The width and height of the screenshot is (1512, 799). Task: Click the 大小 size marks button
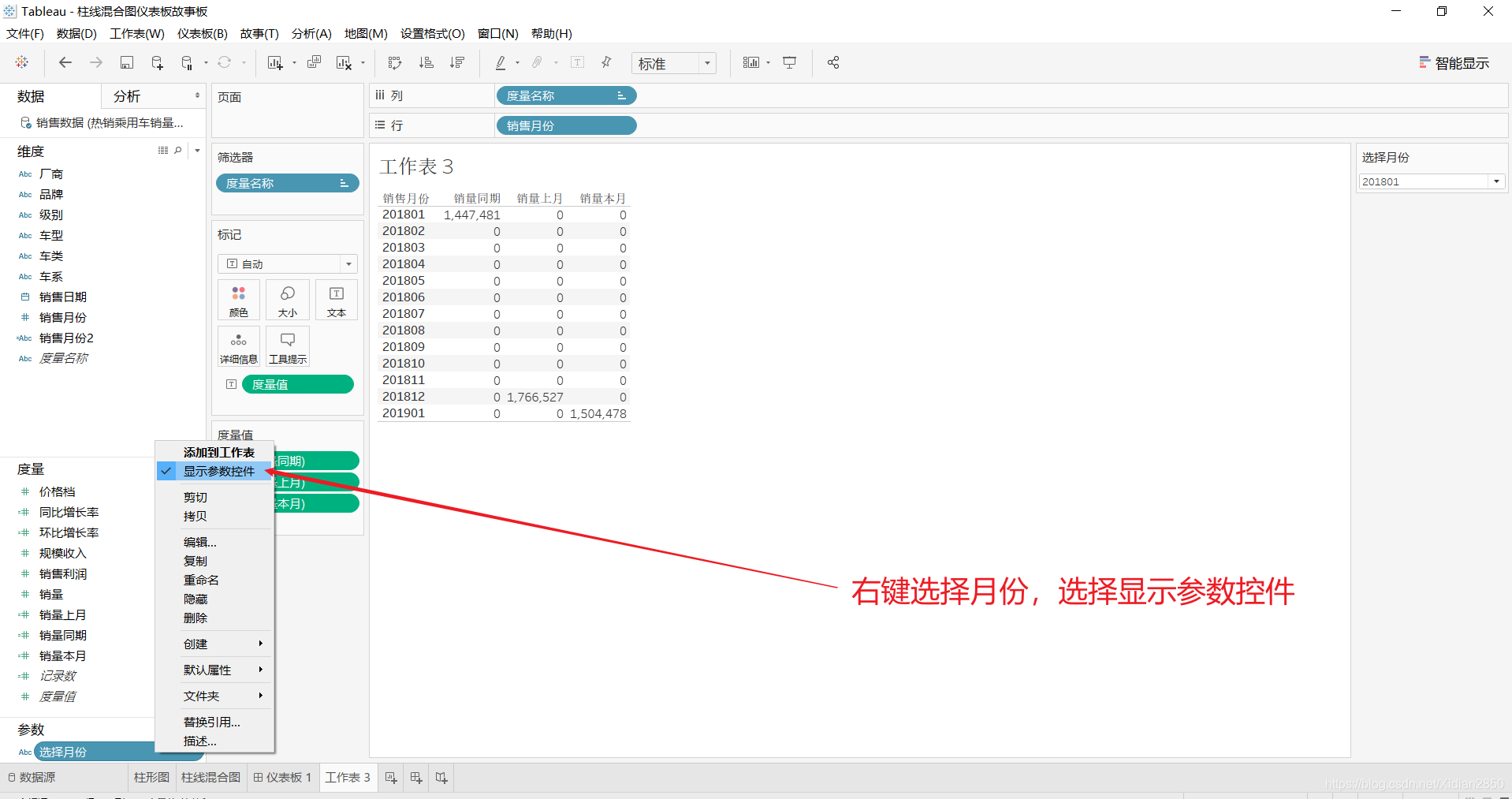[288, 301]
